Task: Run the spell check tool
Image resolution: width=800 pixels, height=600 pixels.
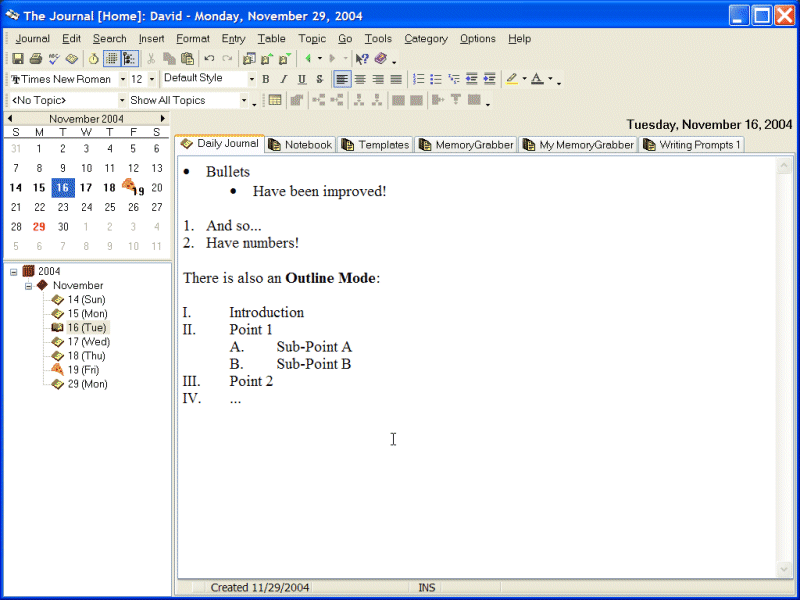Action: pyautogui.click(x=54, y=59)
